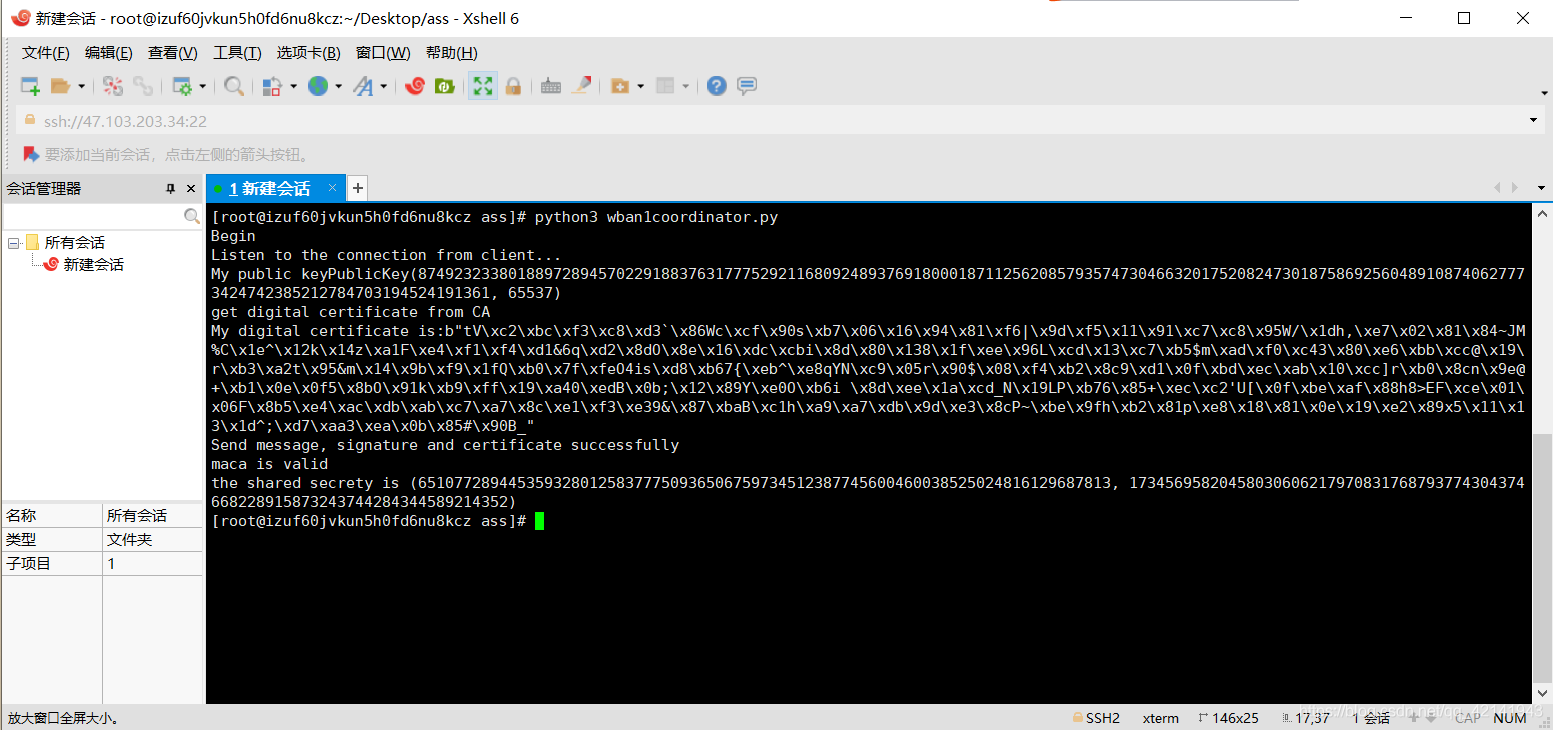Expand the open-folder dropdown arrow
The width and height of the screenshot is (1553, 730).
(82, 87)
